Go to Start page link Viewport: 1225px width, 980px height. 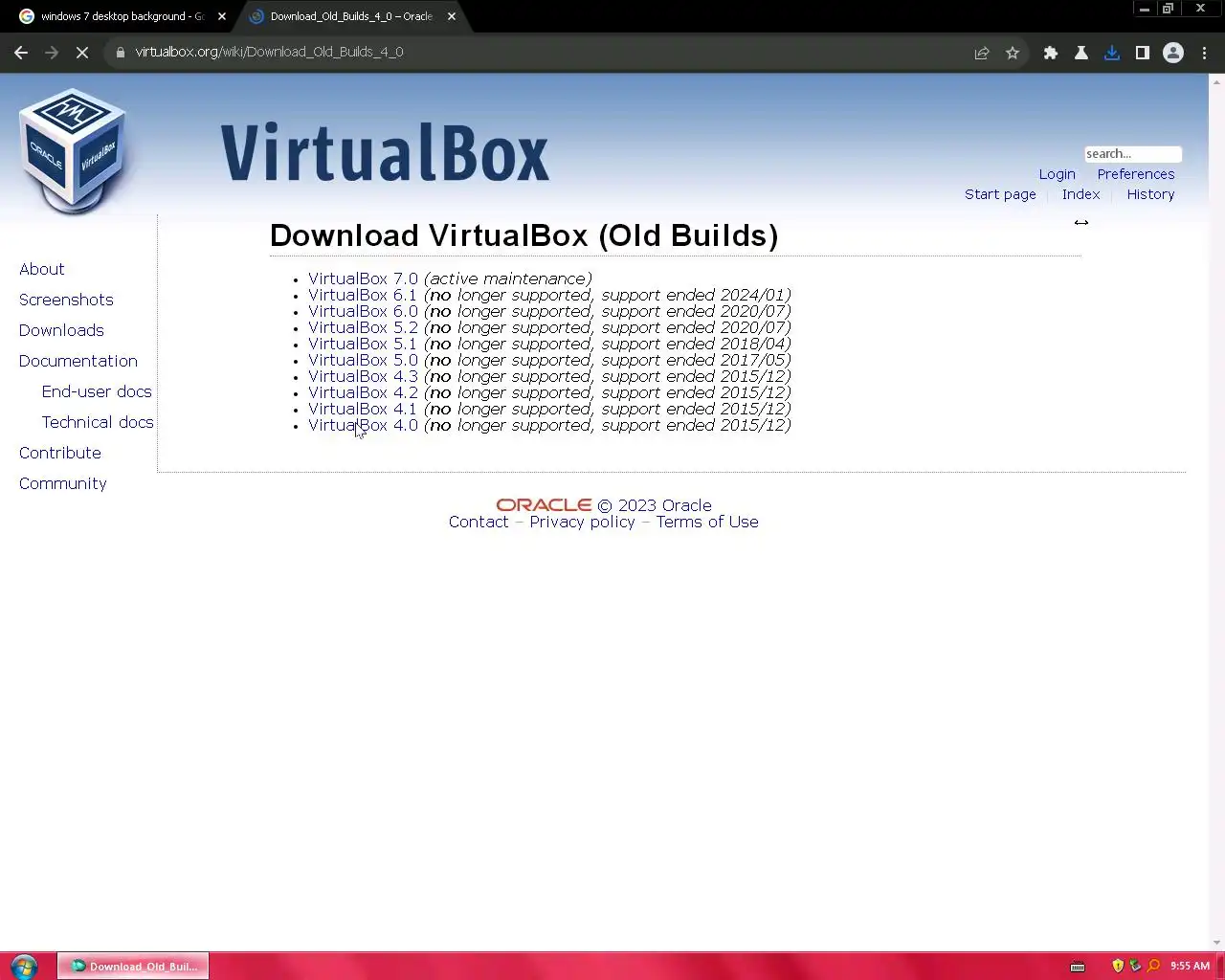coord(1000,194)
